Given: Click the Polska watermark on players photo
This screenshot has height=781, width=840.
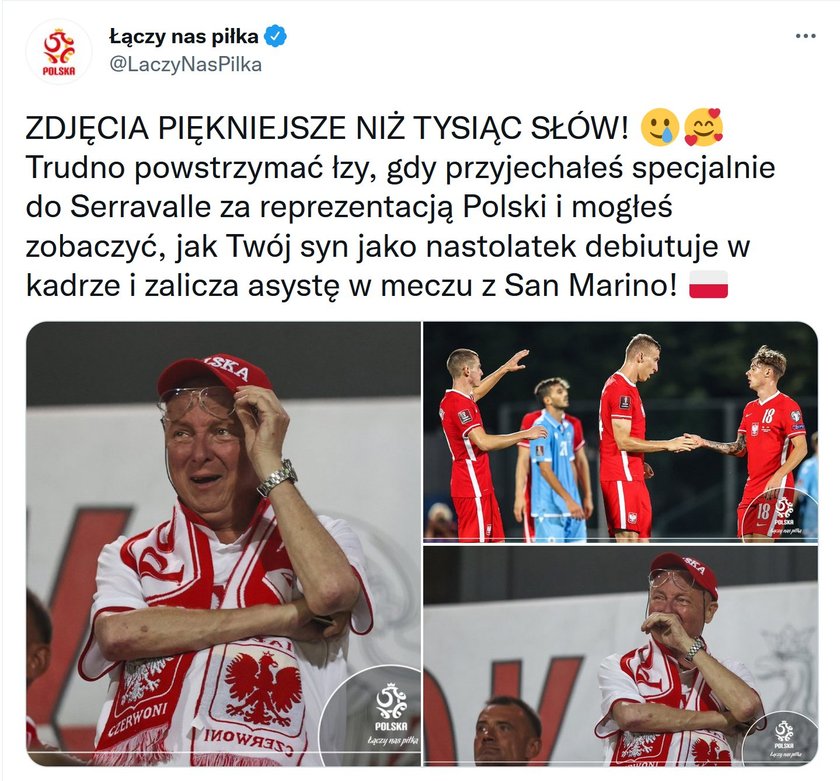Looking at the screenshot, I should [x=784, y=516].
